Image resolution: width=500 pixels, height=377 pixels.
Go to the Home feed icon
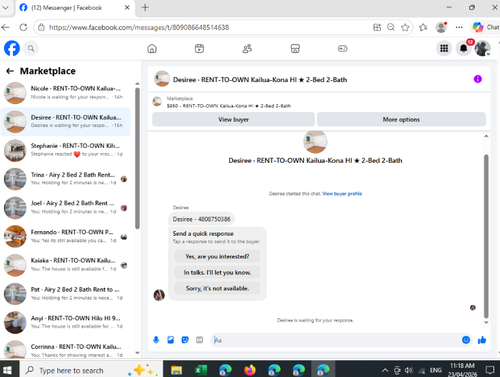click(x=152, y=49)
